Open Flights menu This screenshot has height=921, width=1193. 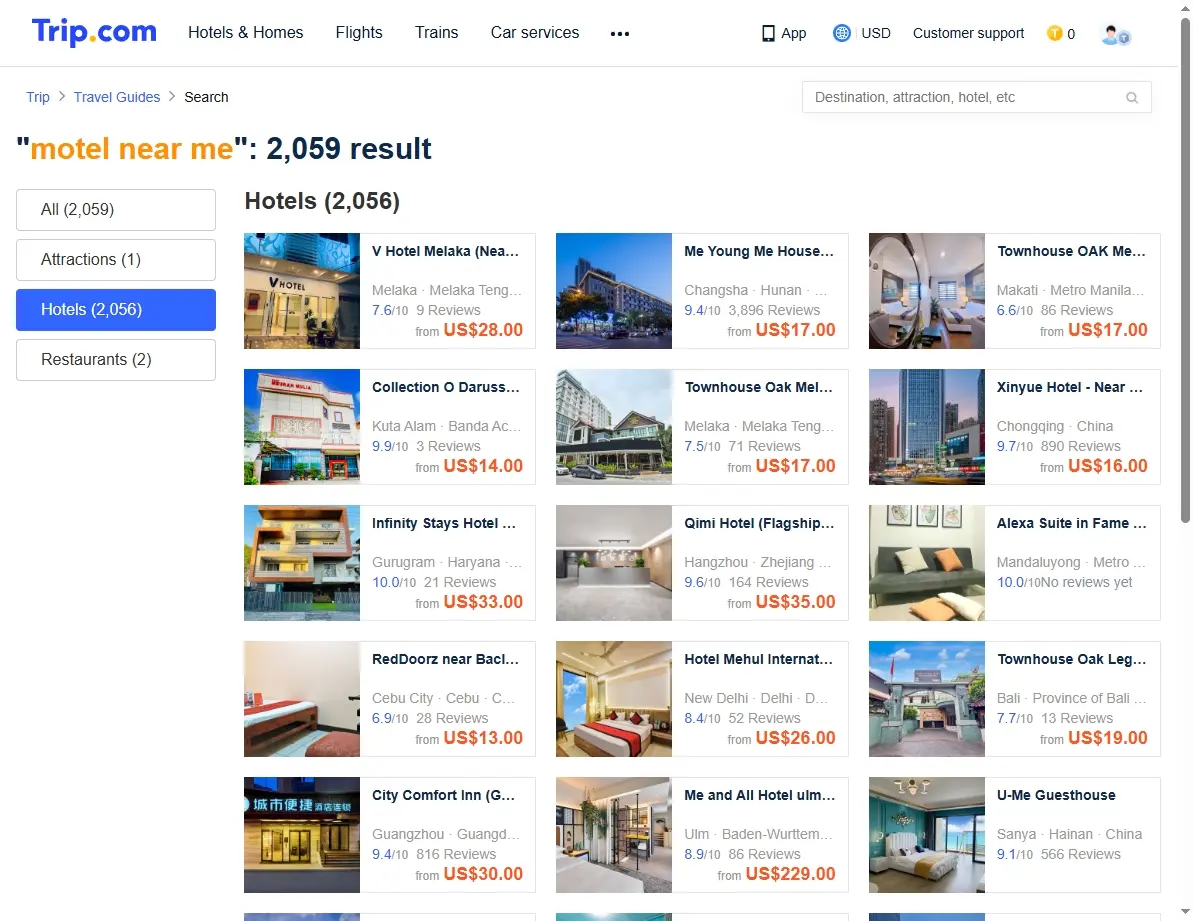[359, 33]
